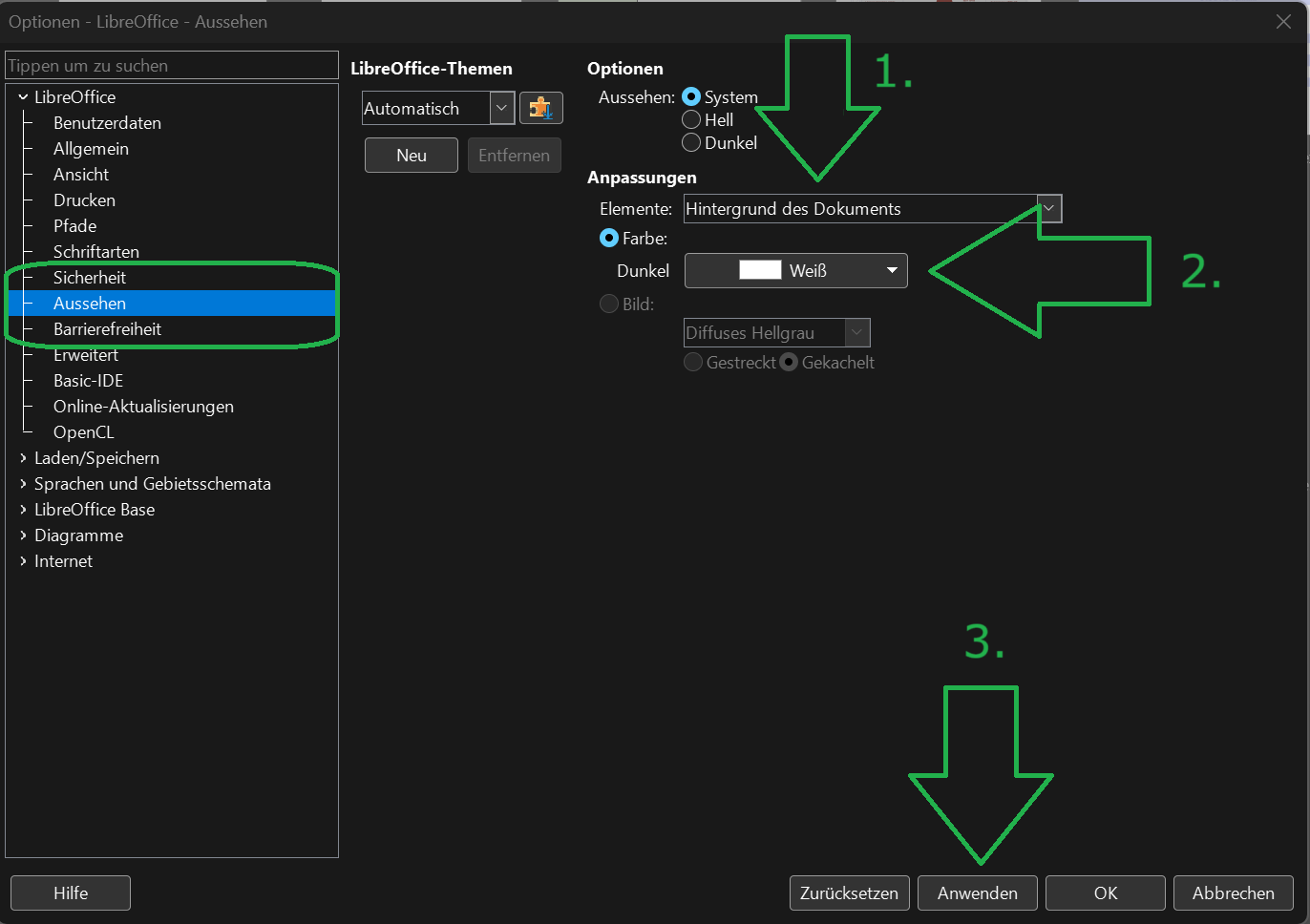The width and height of the screenshot is (1310, 924).
Task: Open the Ansicht options page
Action: pyautogui.click(x=81, y=175)
